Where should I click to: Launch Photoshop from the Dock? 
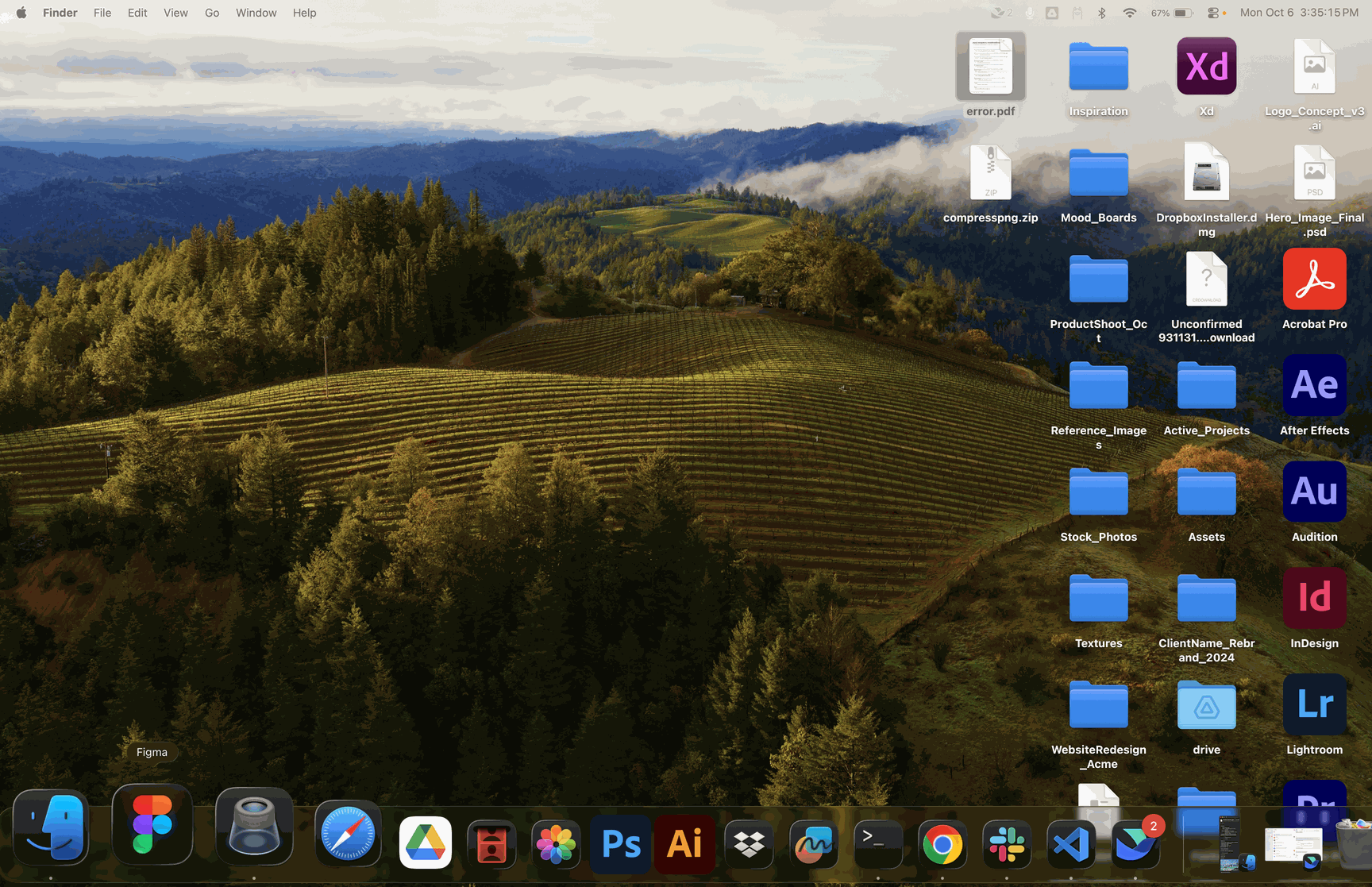pyautogui.click(x=621, y=843)
